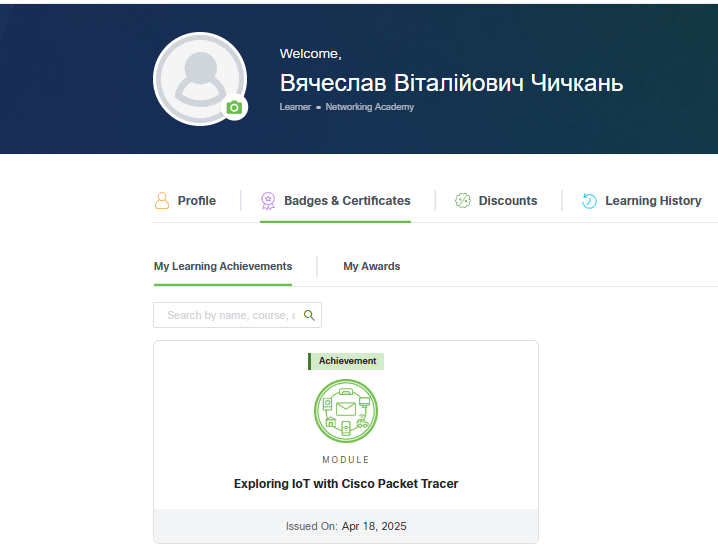Click the profile avatar placeholder image
This screenshot has height=550, width=718.
[x=200, y=79]
